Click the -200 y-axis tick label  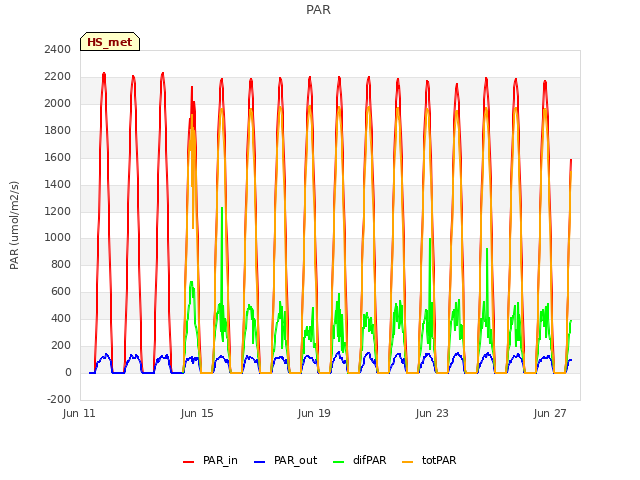59,399
